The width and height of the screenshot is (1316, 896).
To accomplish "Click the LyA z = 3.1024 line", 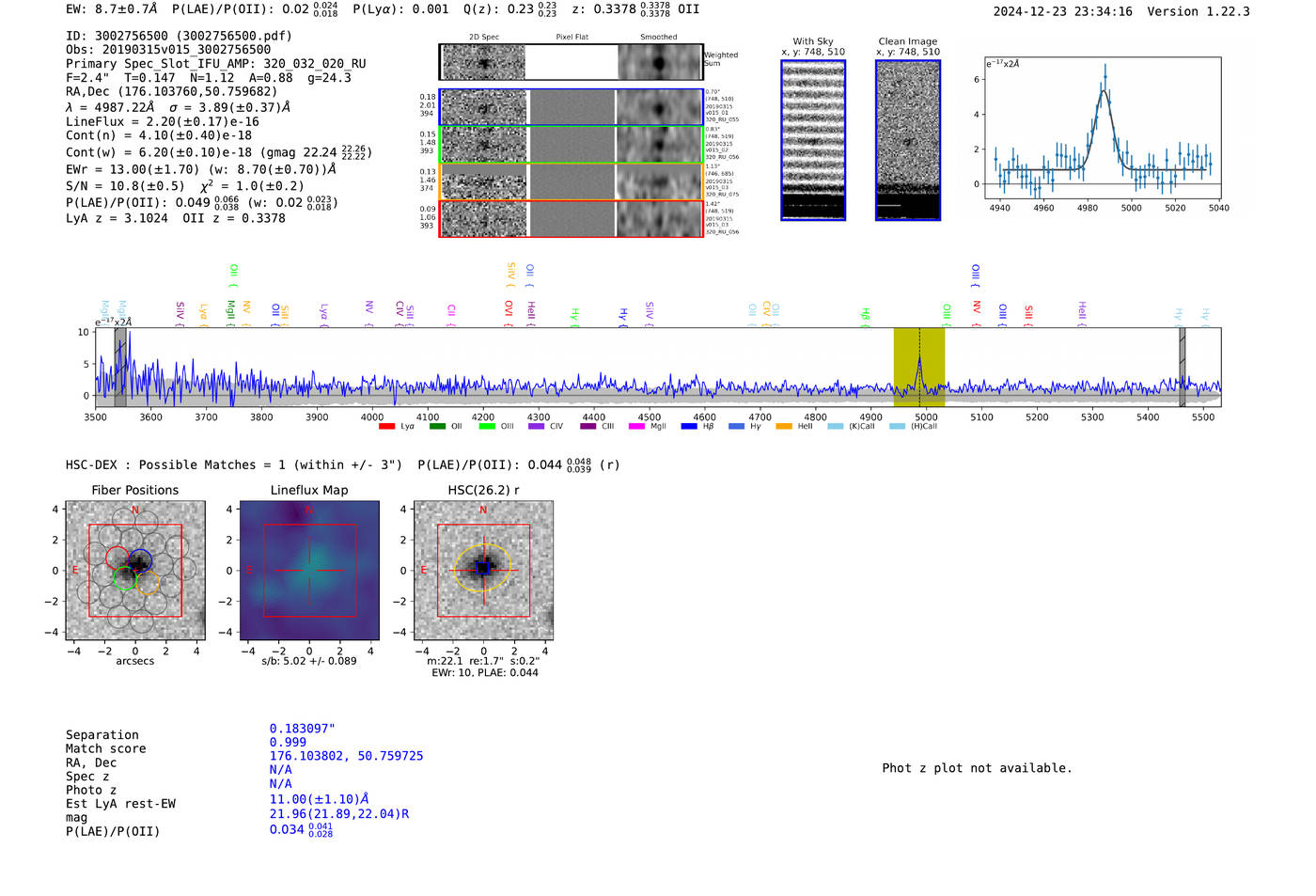I will [x=176, y=218].
